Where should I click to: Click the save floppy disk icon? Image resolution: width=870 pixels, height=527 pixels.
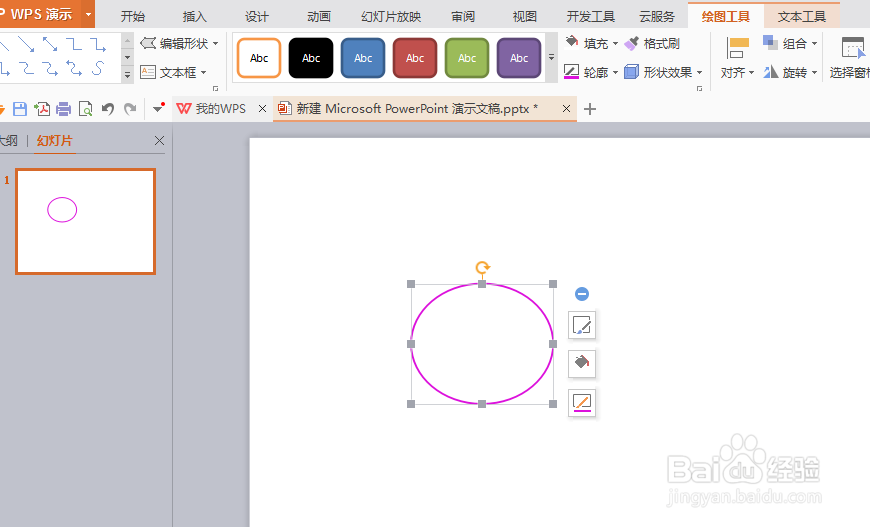tap(20, 109)
